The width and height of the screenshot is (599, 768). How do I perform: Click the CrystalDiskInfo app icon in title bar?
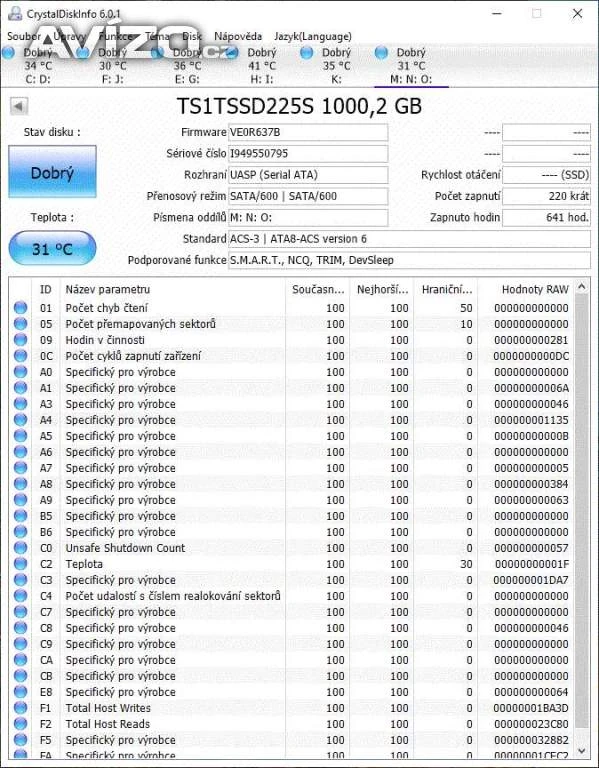pos(15,13)
